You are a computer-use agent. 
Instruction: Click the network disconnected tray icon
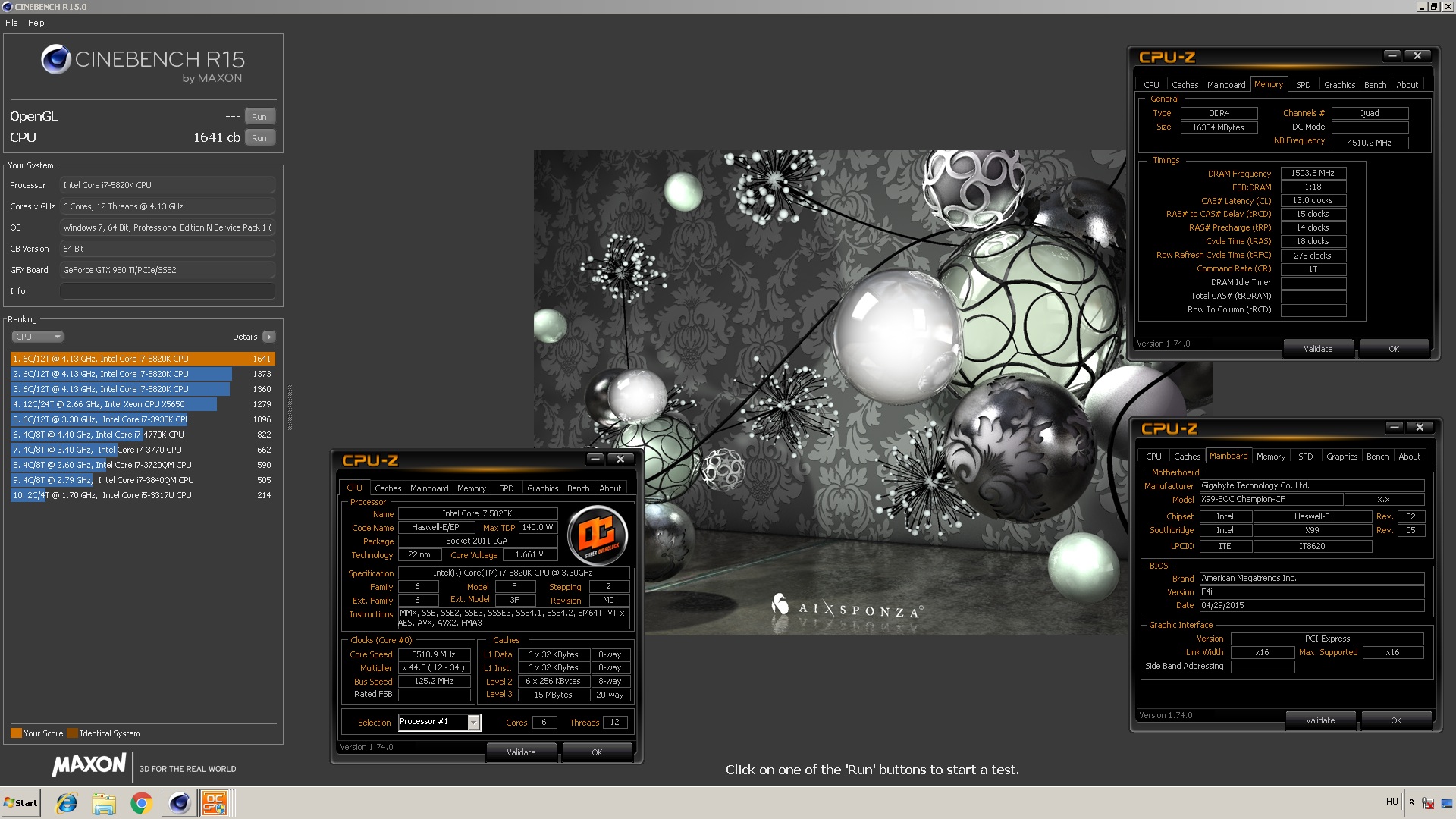click(x=1428, y=802)
